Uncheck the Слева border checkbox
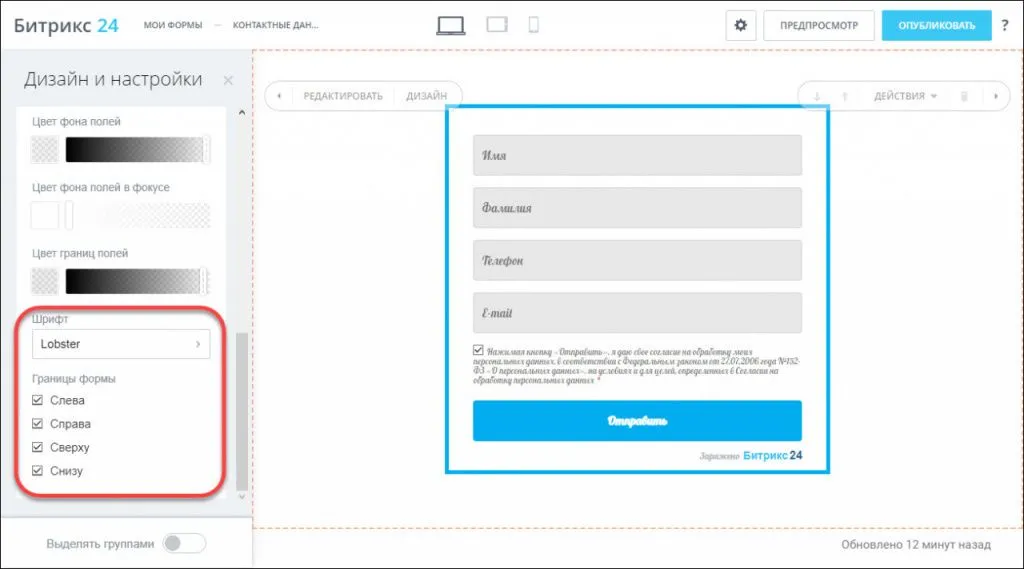 39,400
